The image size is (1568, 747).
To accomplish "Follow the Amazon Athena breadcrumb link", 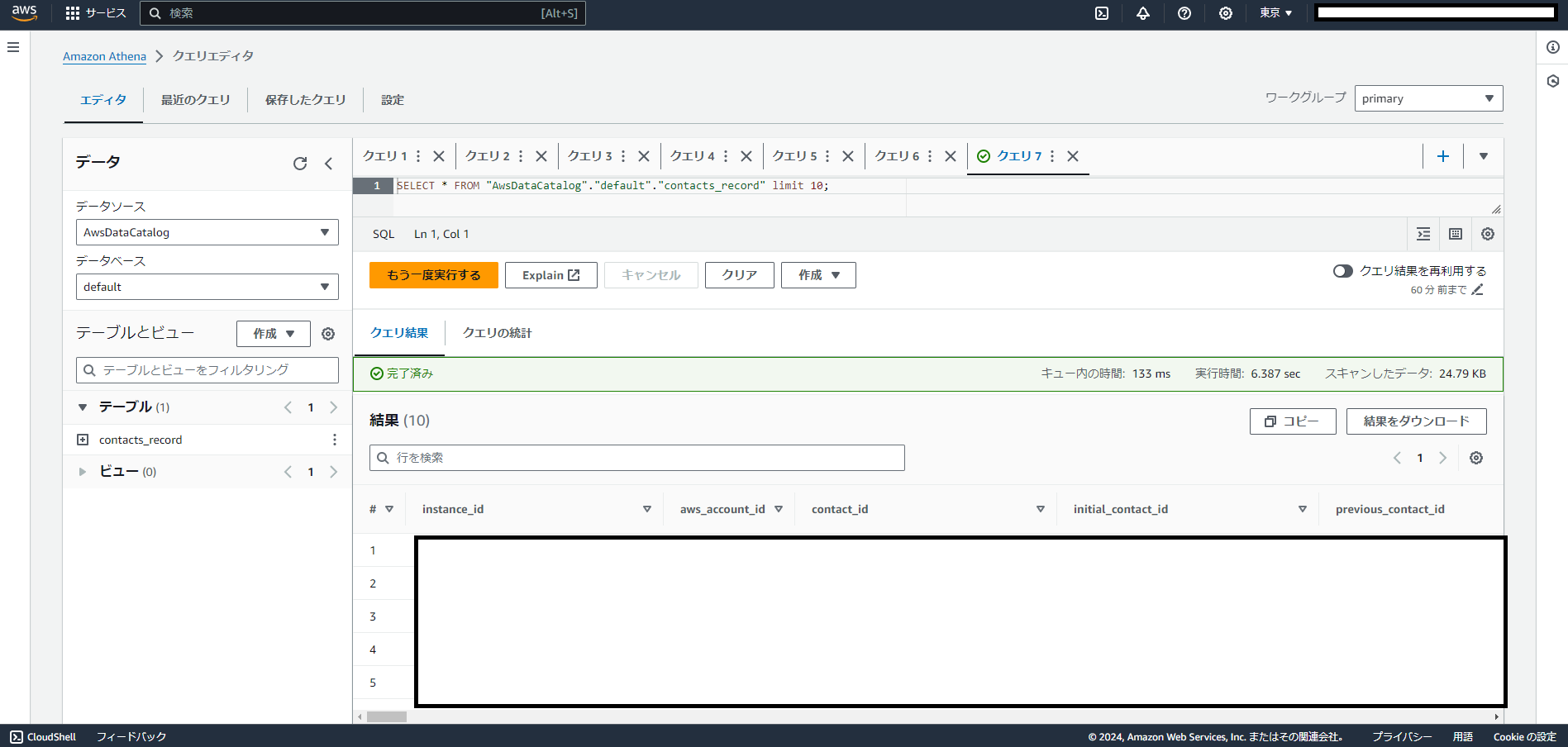I will [104, 56].
